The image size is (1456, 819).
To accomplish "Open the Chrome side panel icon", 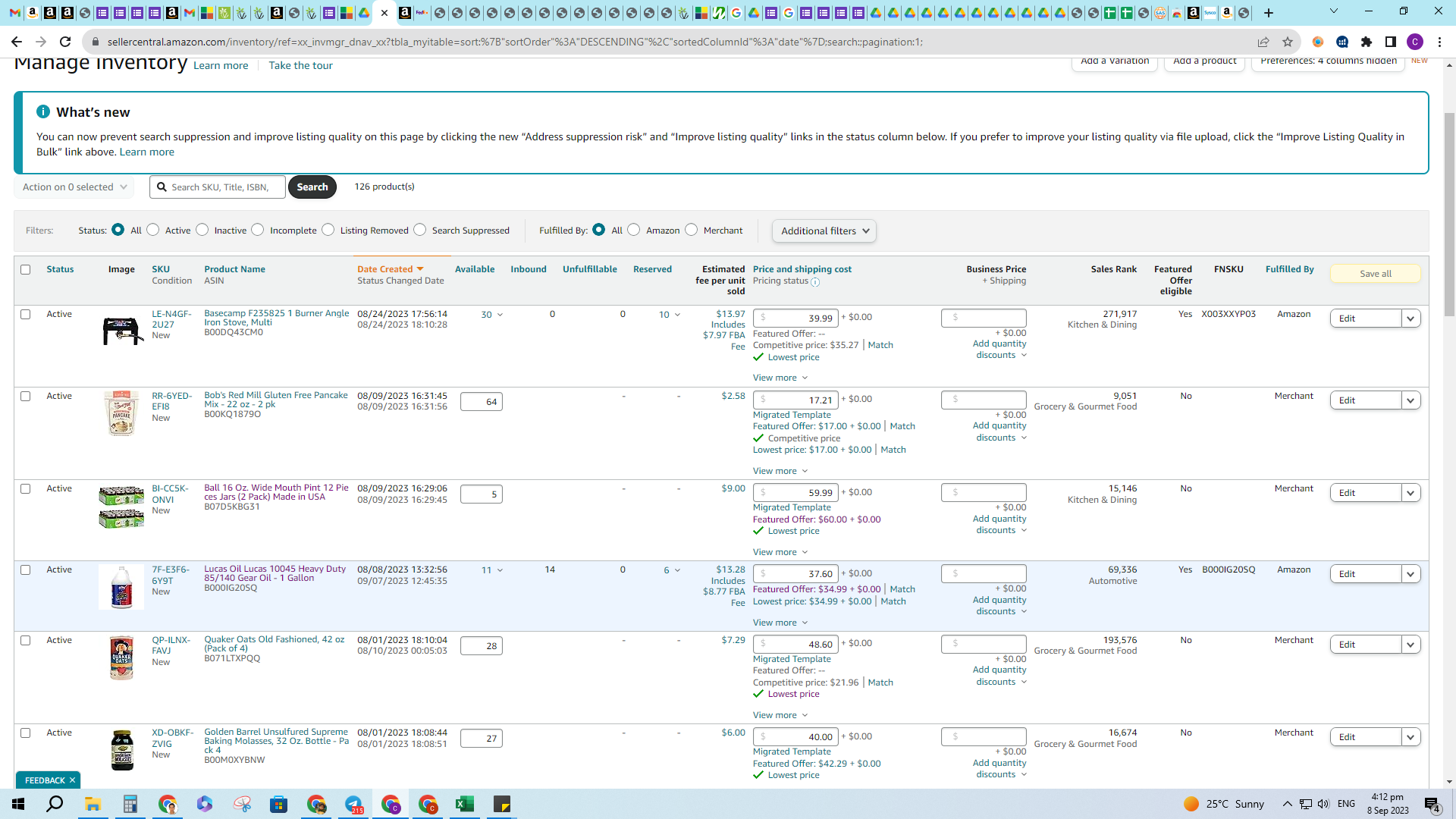I will tap(1391, 42).
